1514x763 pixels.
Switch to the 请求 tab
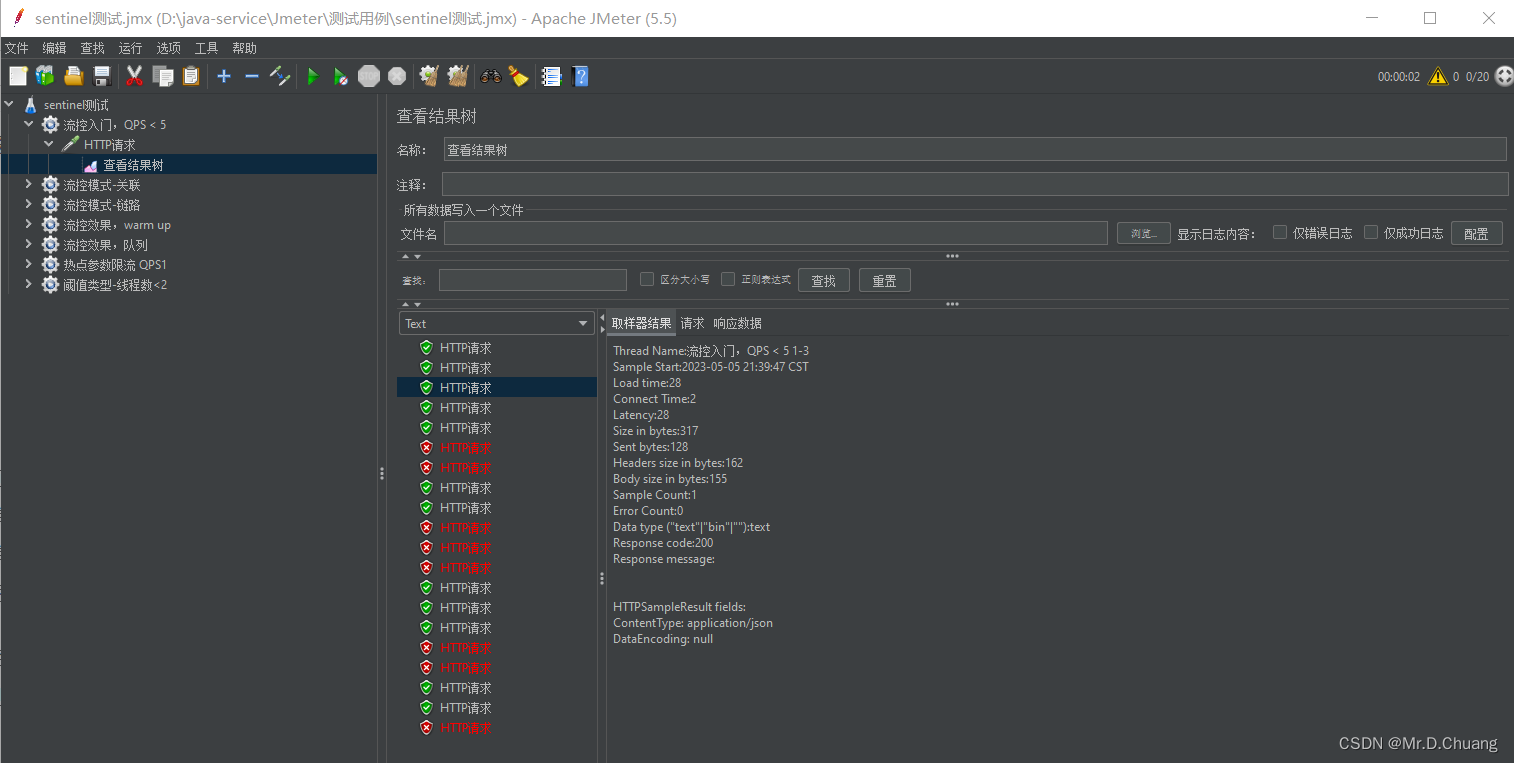[x=693, y=323]
